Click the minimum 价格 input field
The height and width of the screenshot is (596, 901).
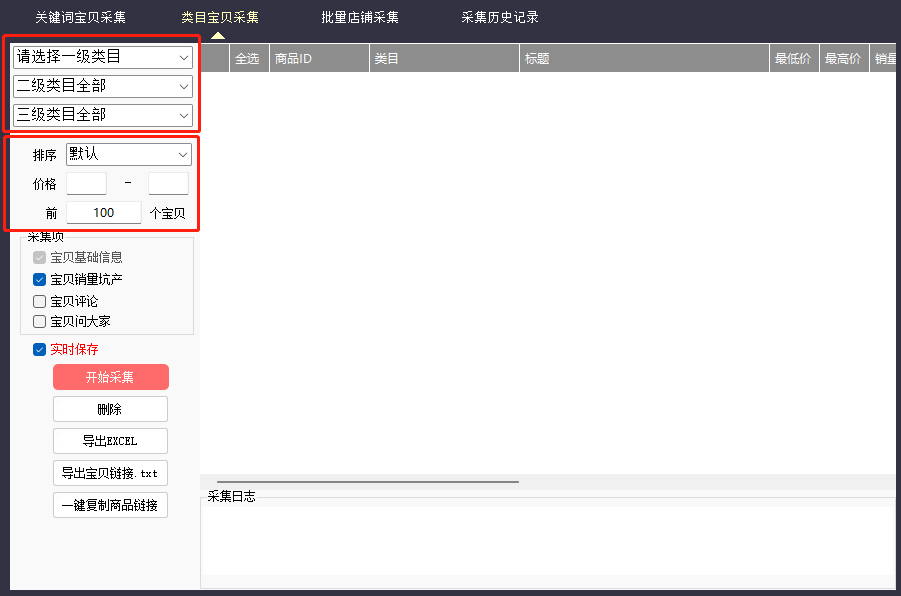86,183
